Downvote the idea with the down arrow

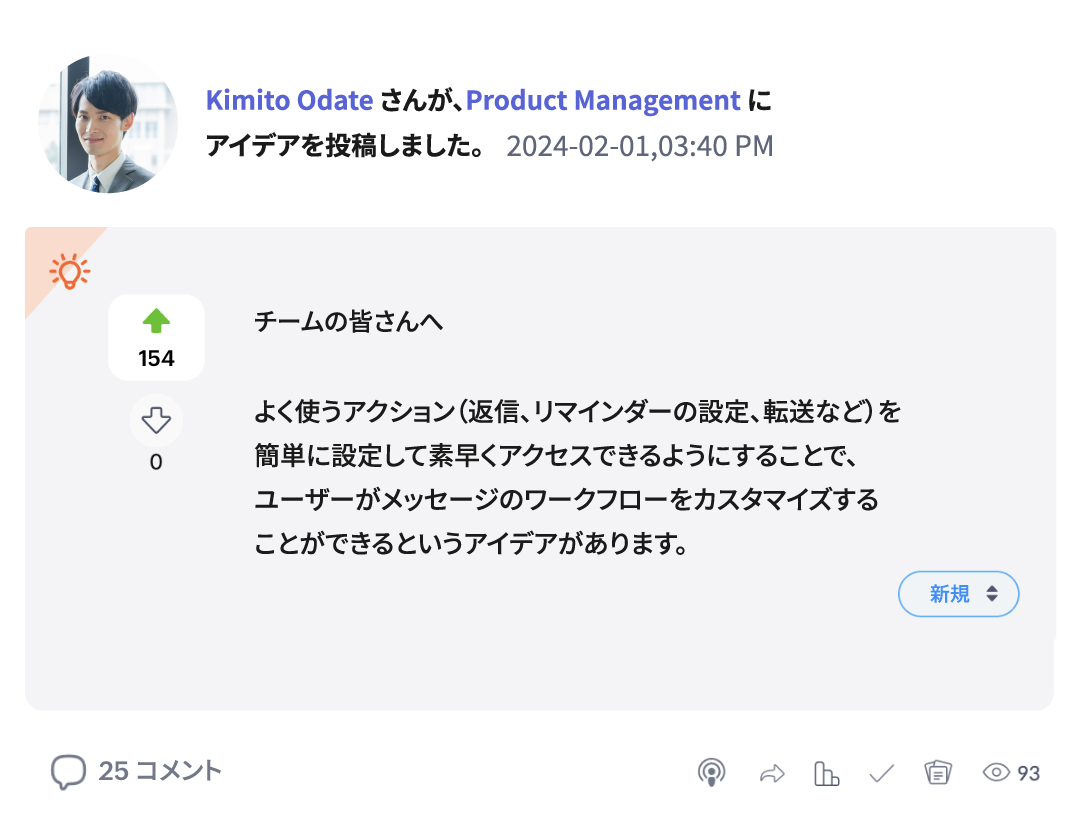156,421
